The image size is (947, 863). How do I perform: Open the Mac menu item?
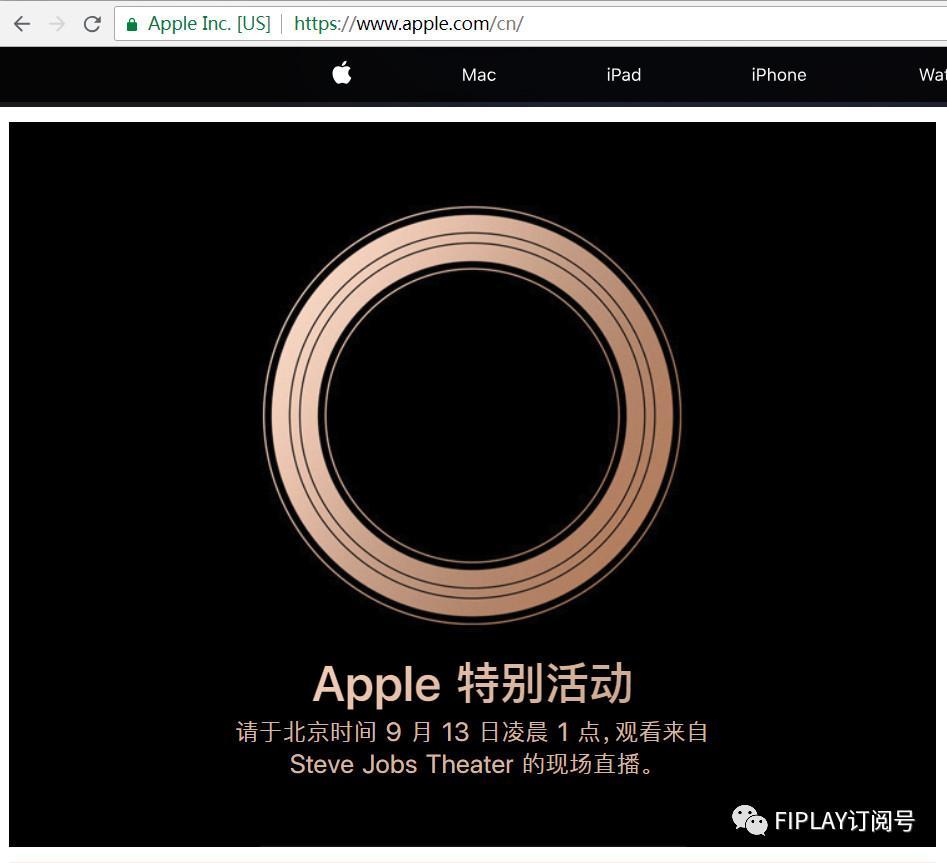(x=478, y=75)
